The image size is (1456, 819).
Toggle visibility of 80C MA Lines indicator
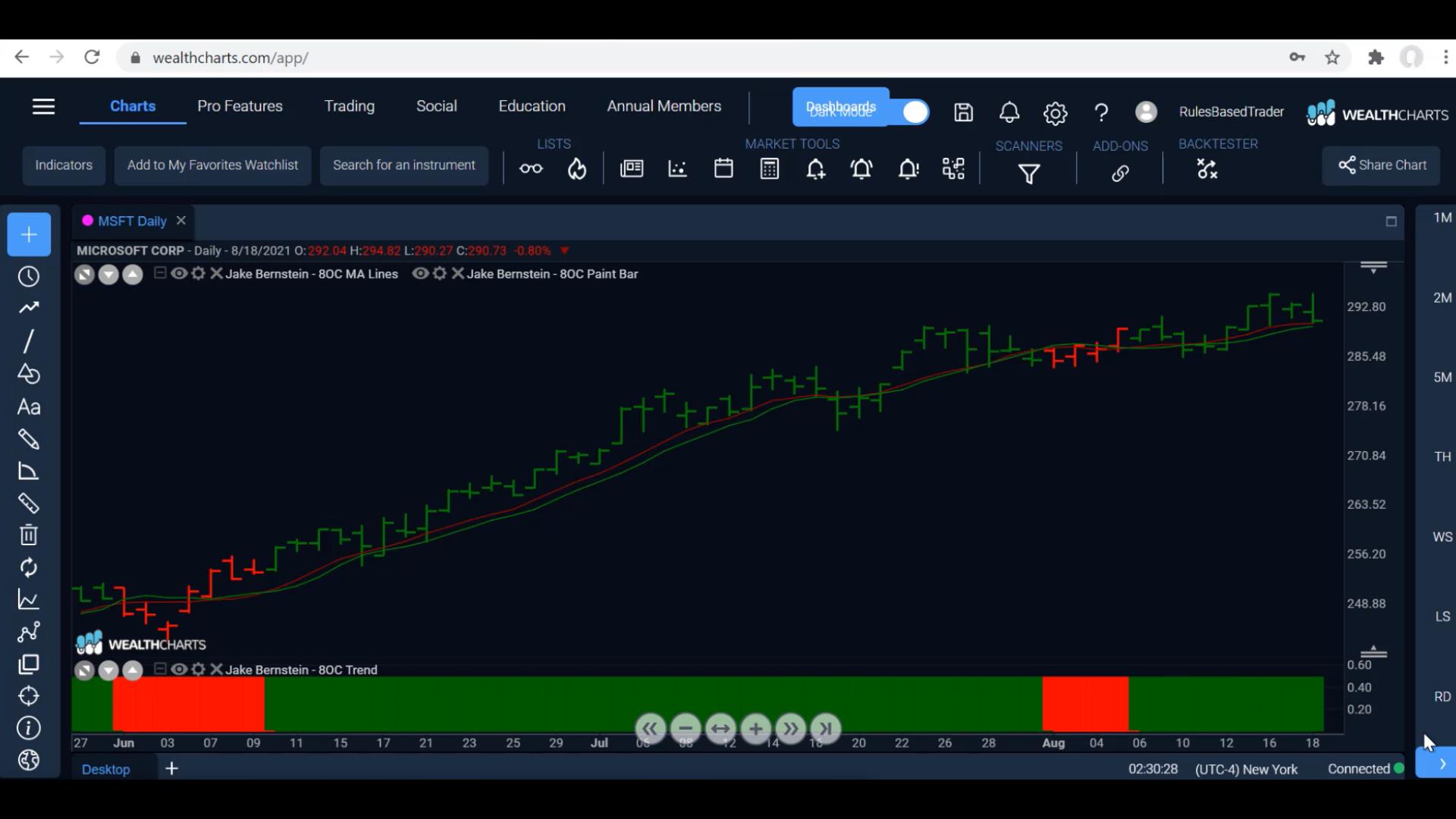click(x=179, y=274)
